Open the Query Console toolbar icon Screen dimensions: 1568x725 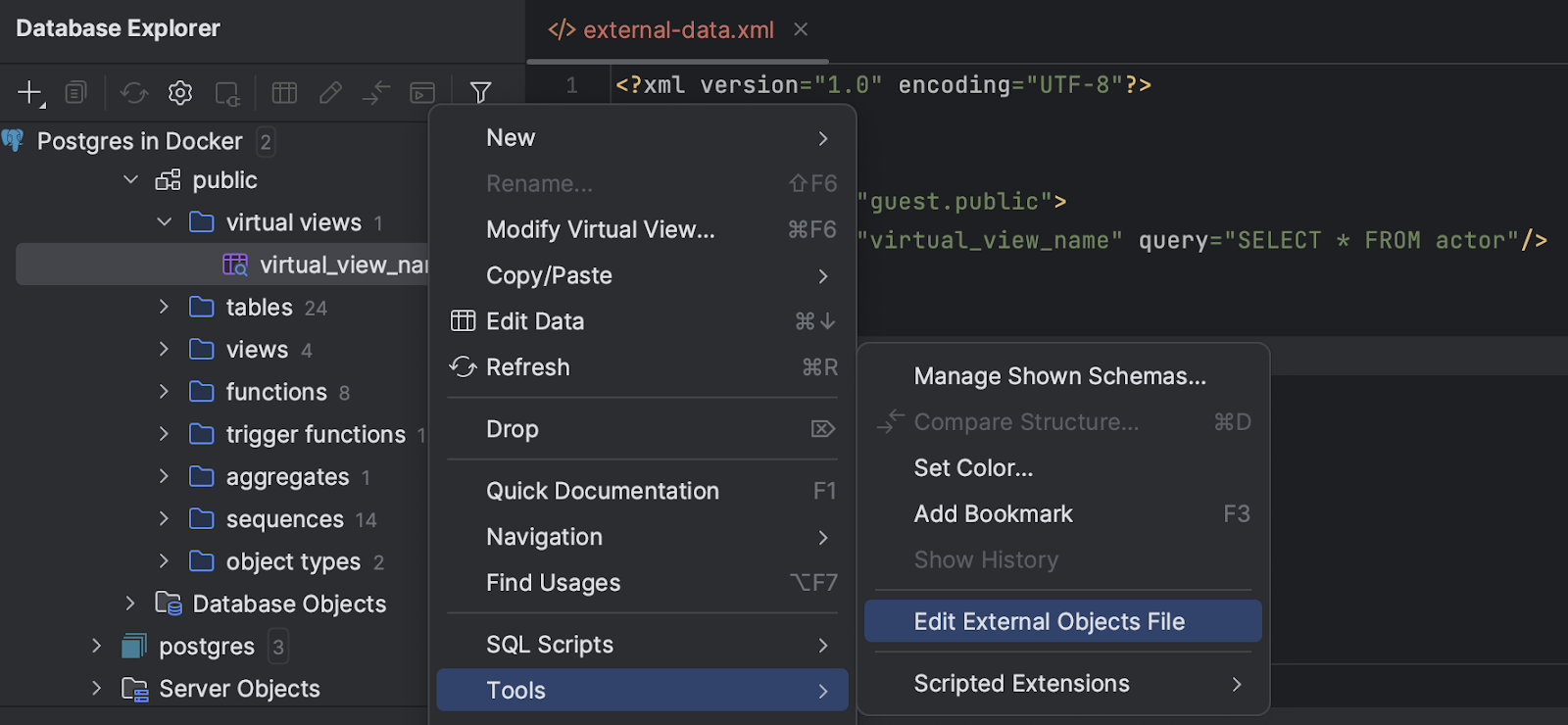422,93
